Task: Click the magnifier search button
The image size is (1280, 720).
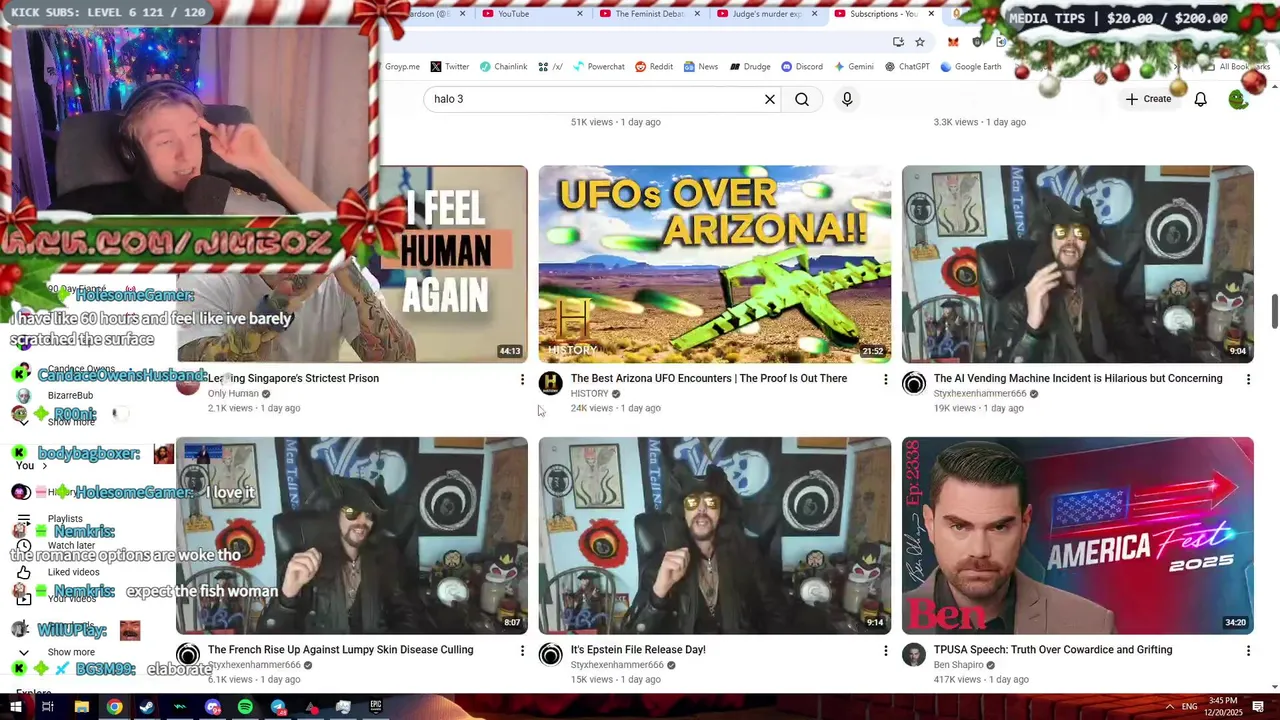Action: click(x=802, y=99)
